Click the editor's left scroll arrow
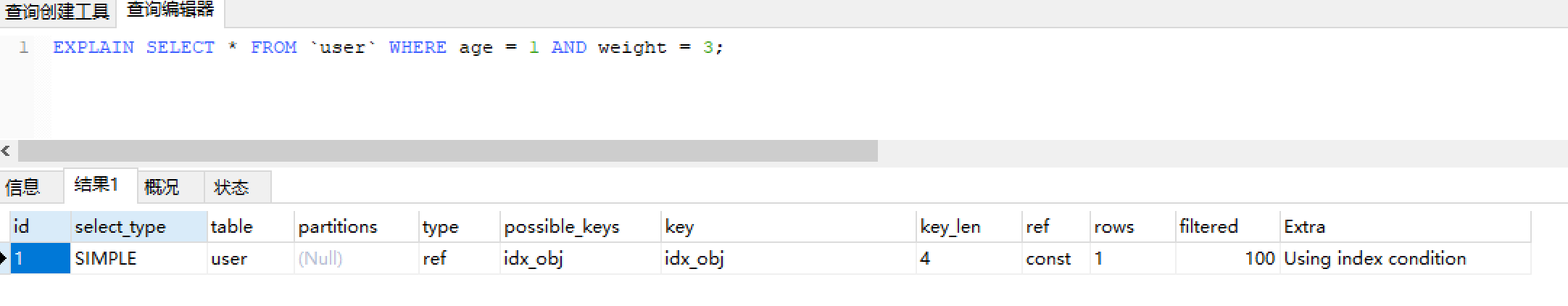 pos(6,151)
